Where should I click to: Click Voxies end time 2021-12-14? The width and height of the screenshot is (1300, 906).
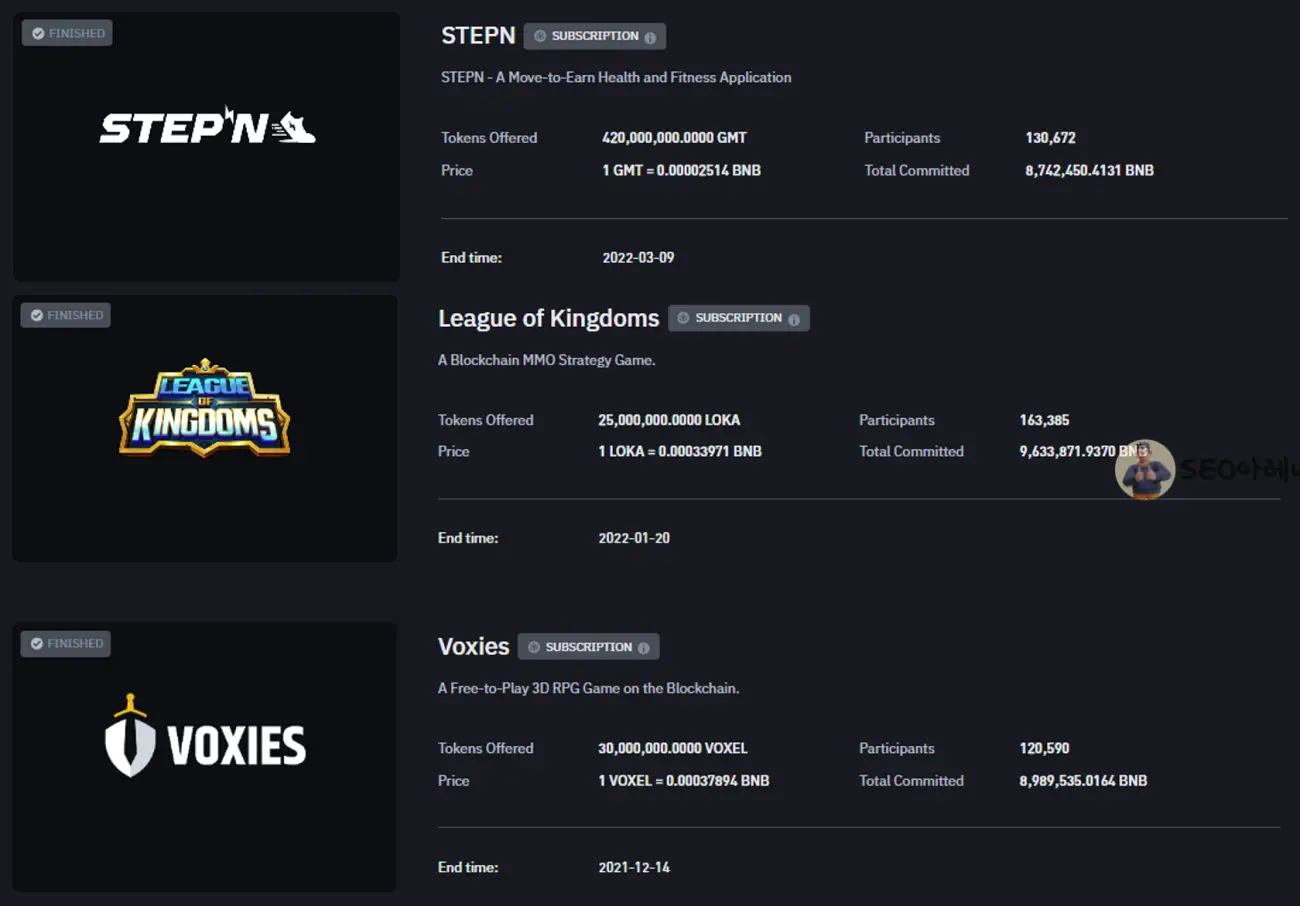point(634,867)
